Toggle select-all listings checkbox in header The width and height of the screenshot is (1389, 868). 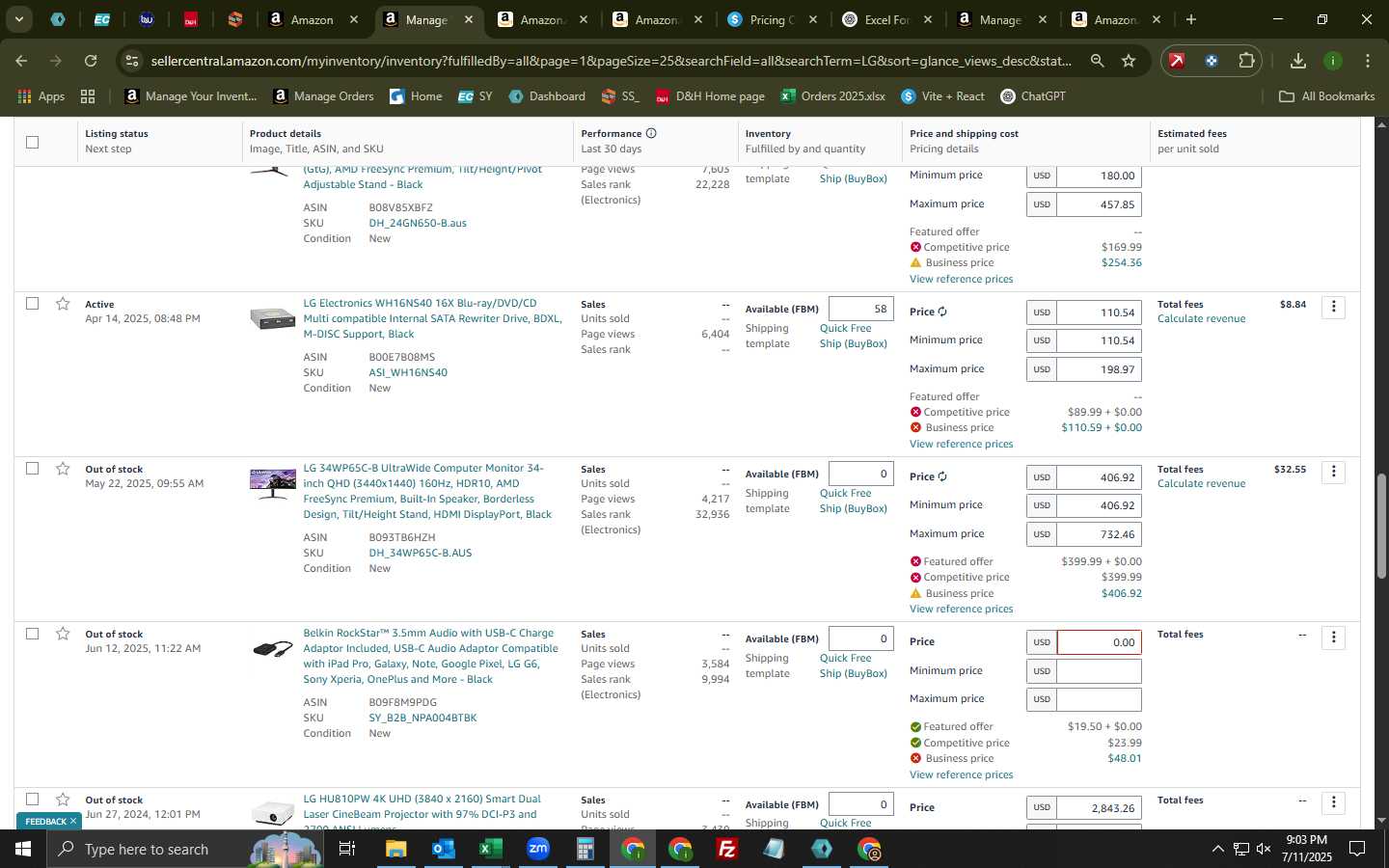click(x=32, y=142)
